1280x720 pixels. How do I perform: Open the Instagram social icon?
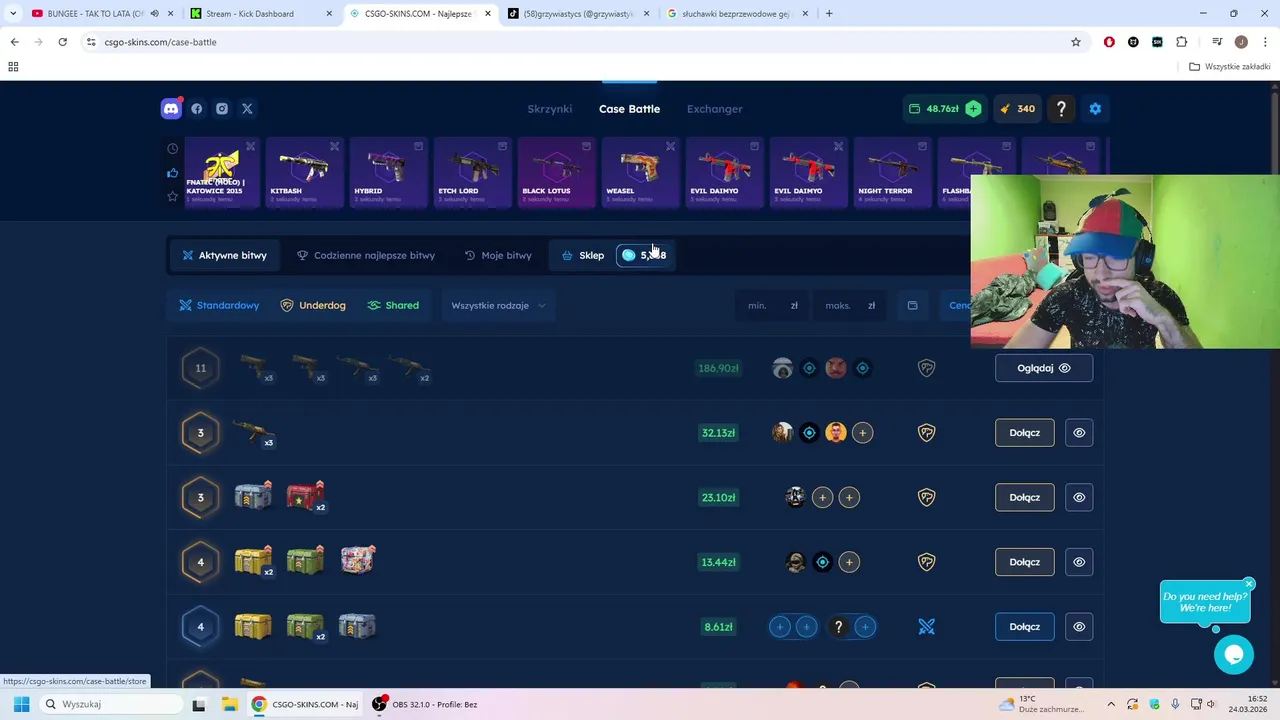click(222, 109)
